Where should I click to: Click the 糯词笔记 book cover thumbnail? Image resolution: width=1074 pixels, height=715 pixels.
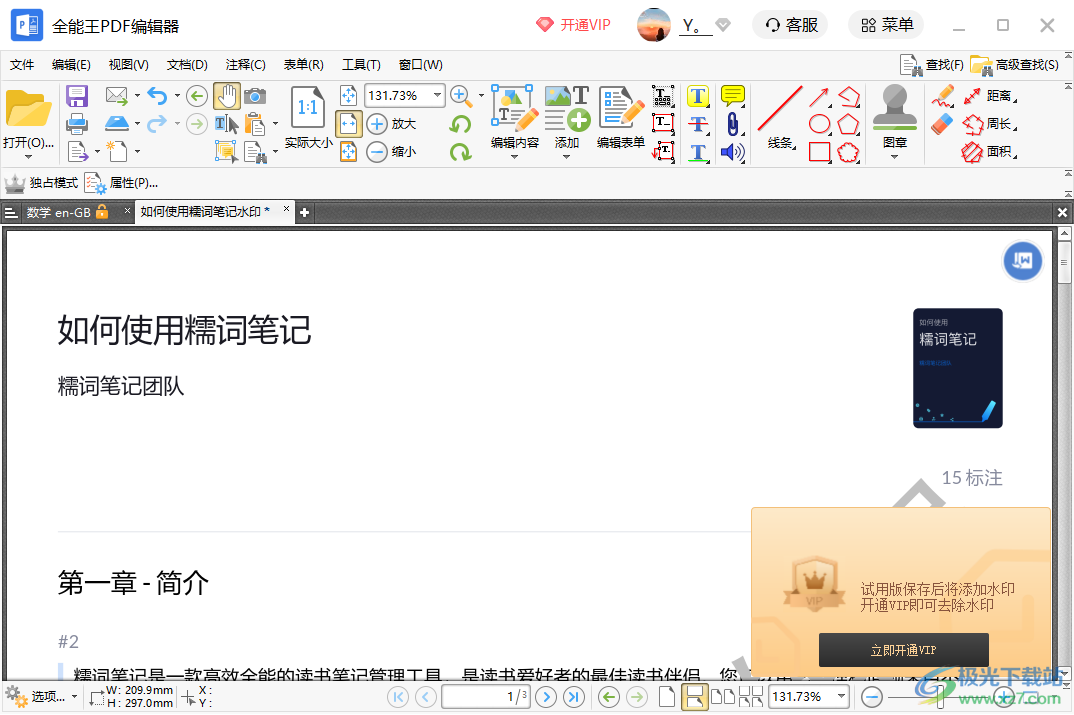(x=958, y=368)
